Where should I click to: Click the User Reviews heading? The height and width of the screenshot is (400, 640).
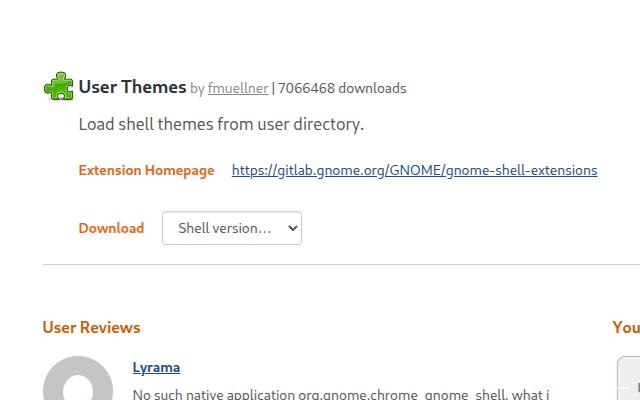91,327
